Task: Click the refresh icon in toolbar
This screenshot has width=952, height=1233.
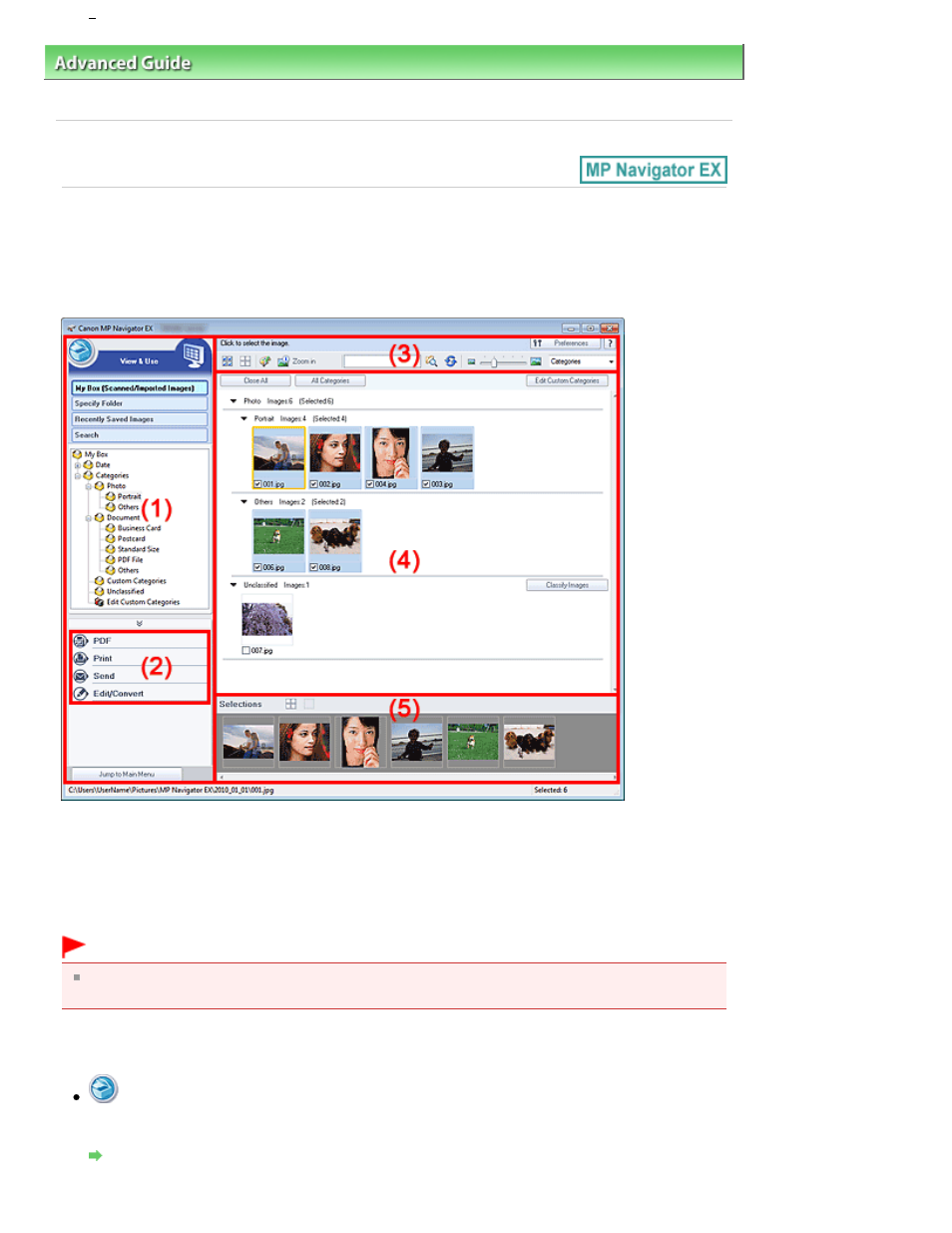Action: coord(450,361)
